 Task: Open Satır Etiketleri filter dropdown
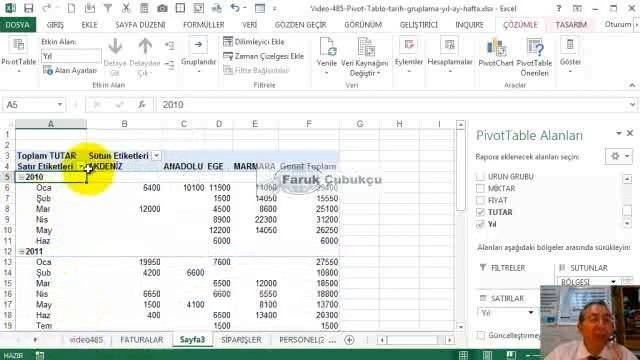click(x=81, y=167)
